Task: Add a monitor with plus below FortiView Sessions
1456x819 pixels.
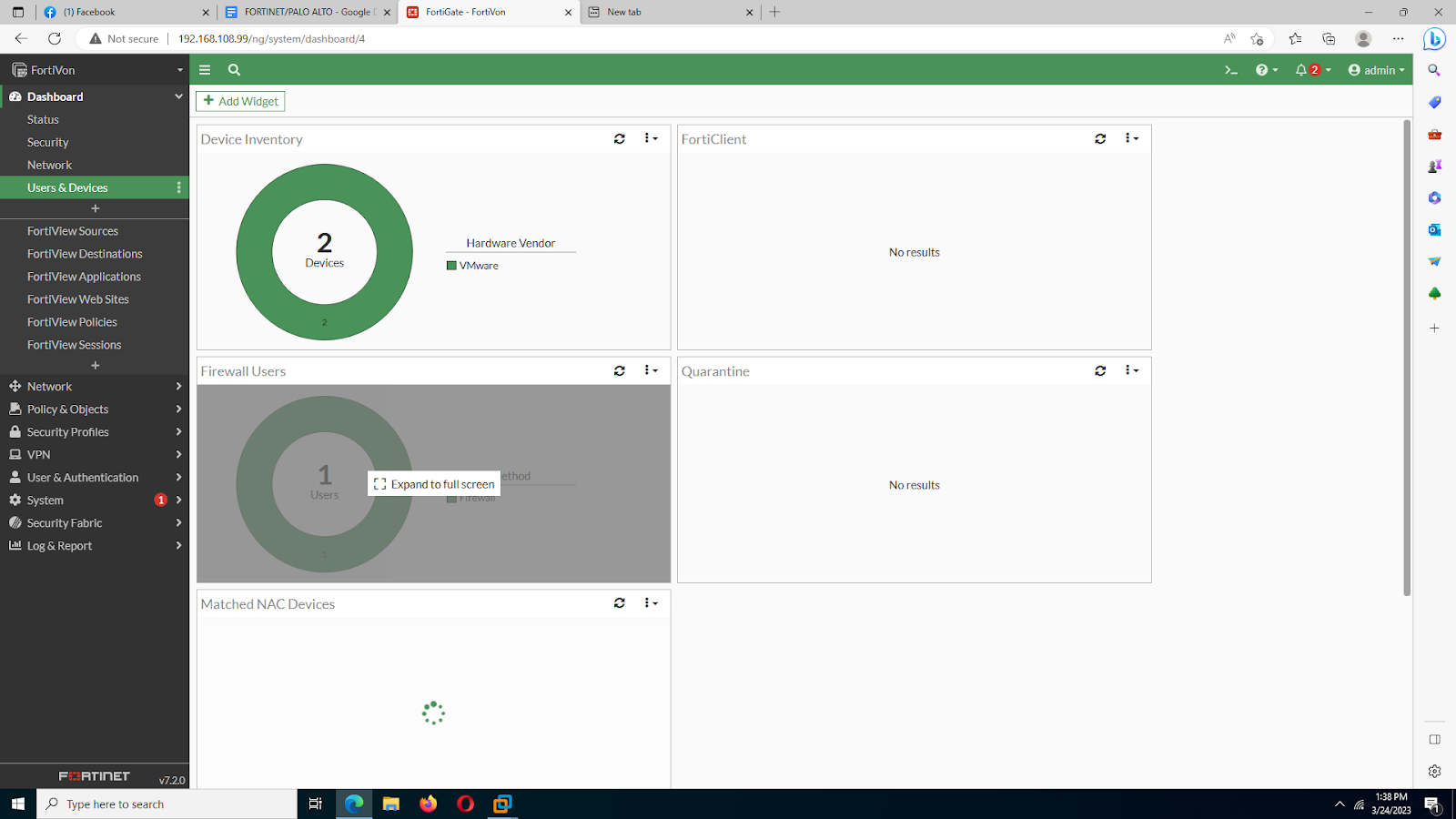Action: pyautogui.click(x=95, y=365)
